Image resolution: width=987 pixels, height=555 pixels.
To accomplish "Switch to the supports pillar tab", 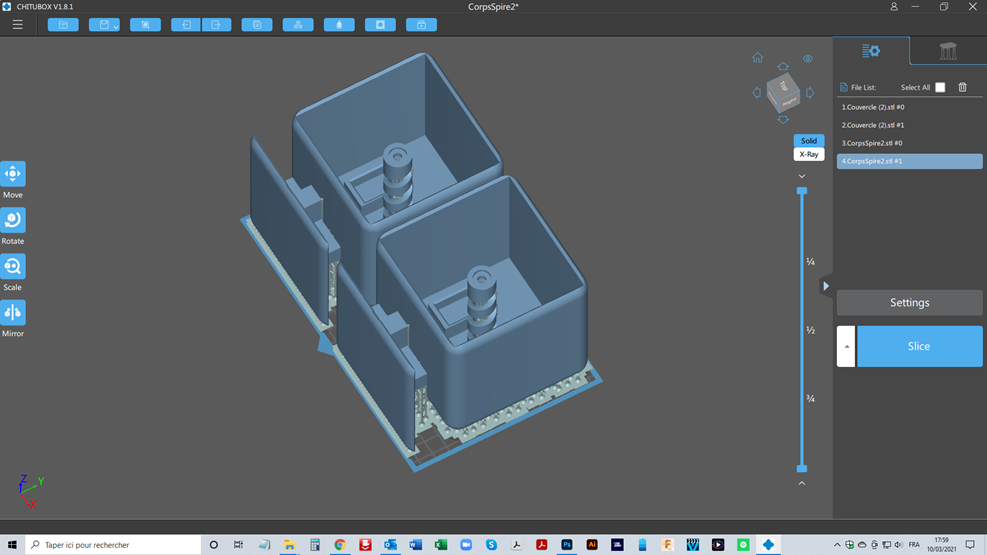I will pyautogui.click(x=948, y=51).
